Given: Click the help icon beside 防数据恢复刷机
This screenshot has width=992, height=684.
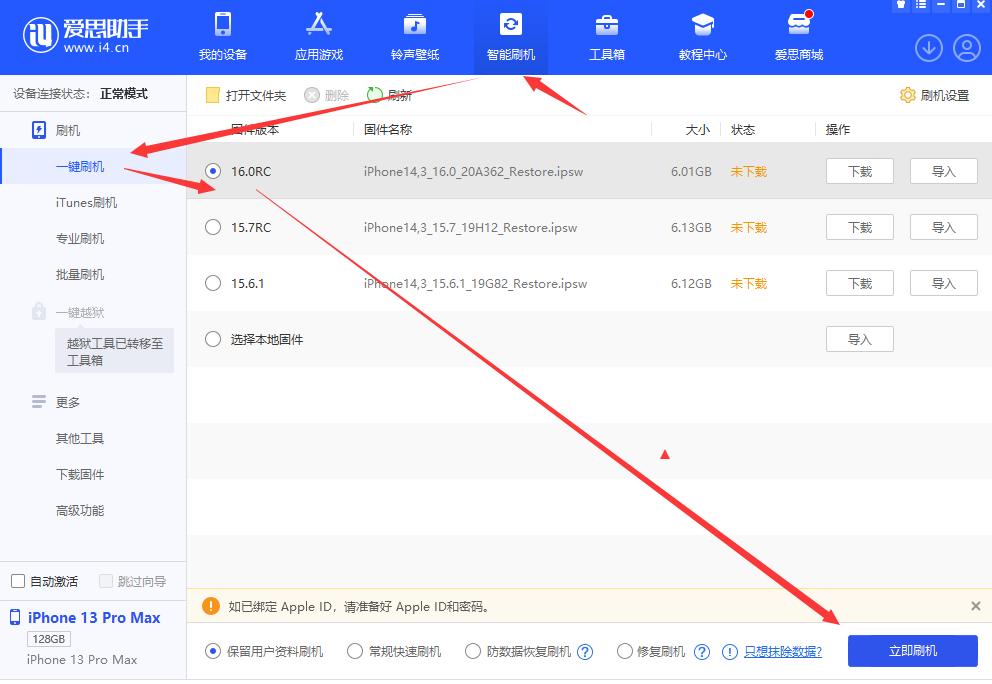Looking at the screenshot, I should [586, 652].
